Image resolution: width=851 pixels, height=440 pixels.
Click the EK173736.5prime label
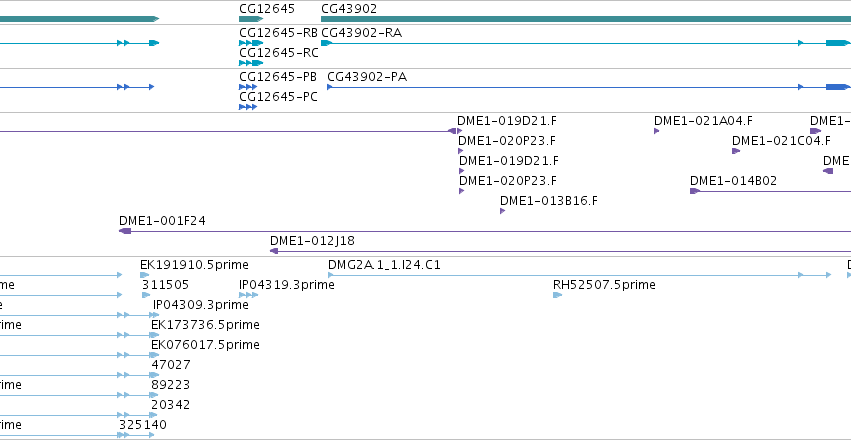pos(205,325)
